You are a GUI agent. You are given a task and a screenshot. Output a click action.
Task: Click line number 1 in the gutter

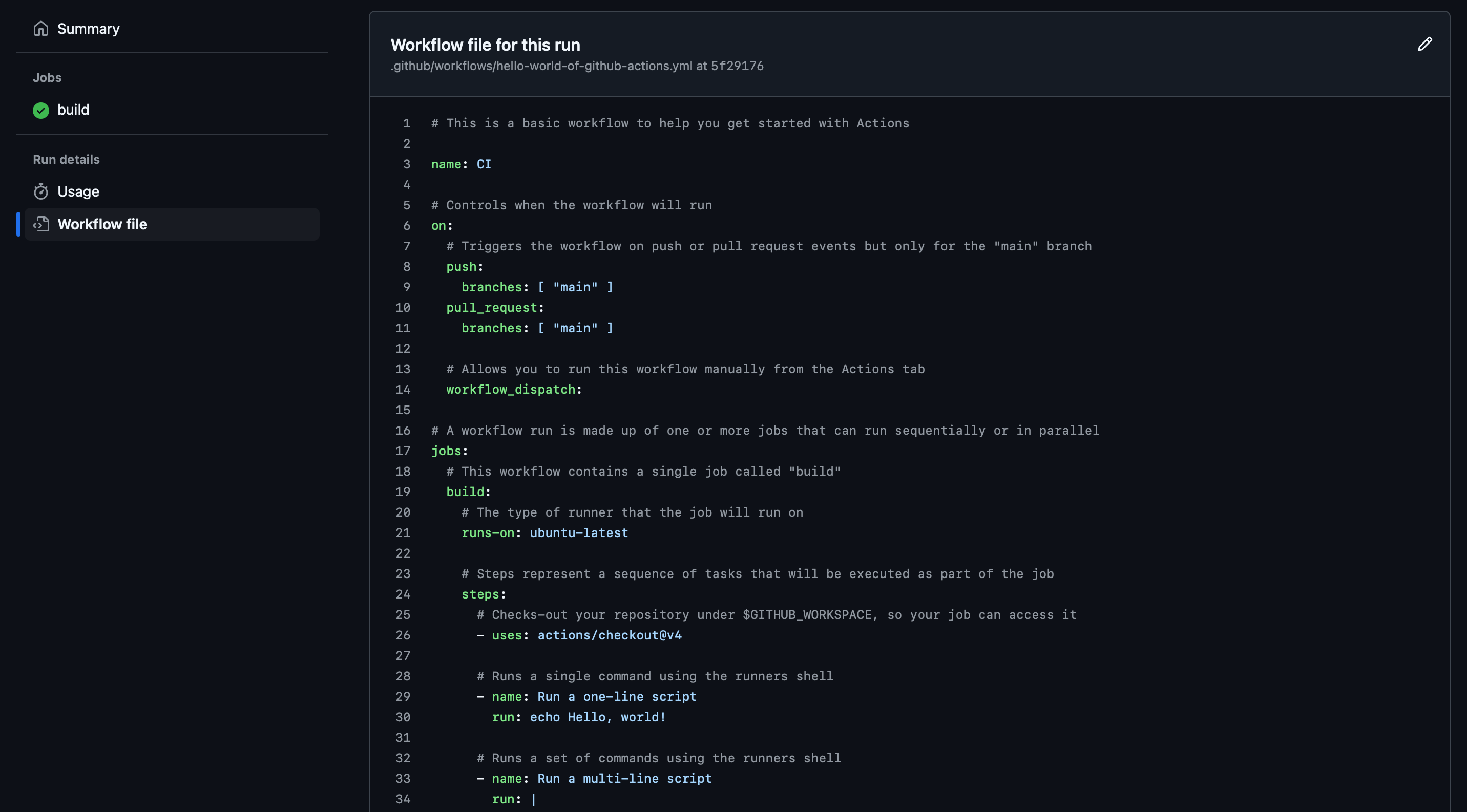tap(406, 123)
